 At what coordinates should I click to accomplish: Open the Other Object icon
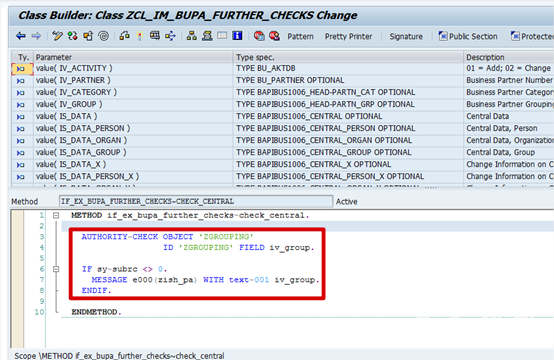click(88, 36)
